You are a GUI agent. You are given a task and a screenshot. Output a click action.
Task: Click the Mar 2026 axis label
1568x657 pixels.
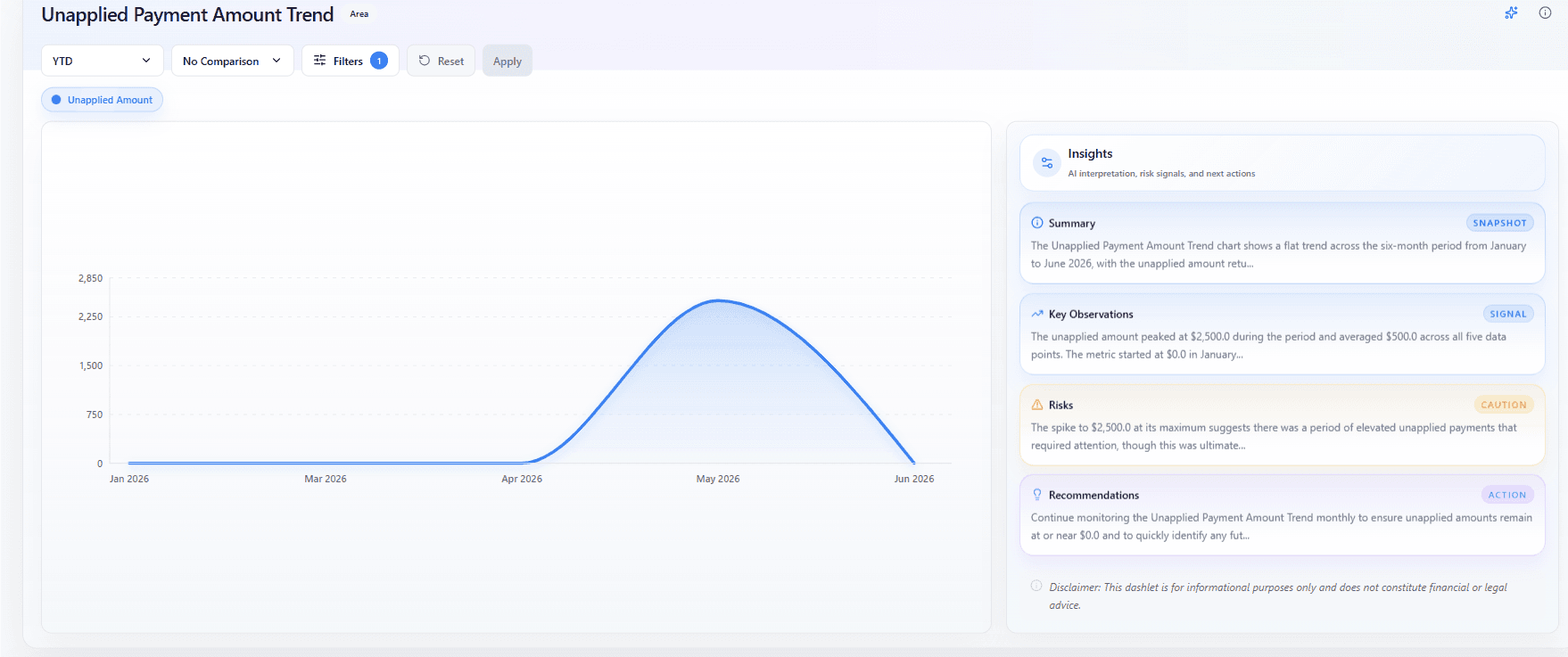[326, 479]
